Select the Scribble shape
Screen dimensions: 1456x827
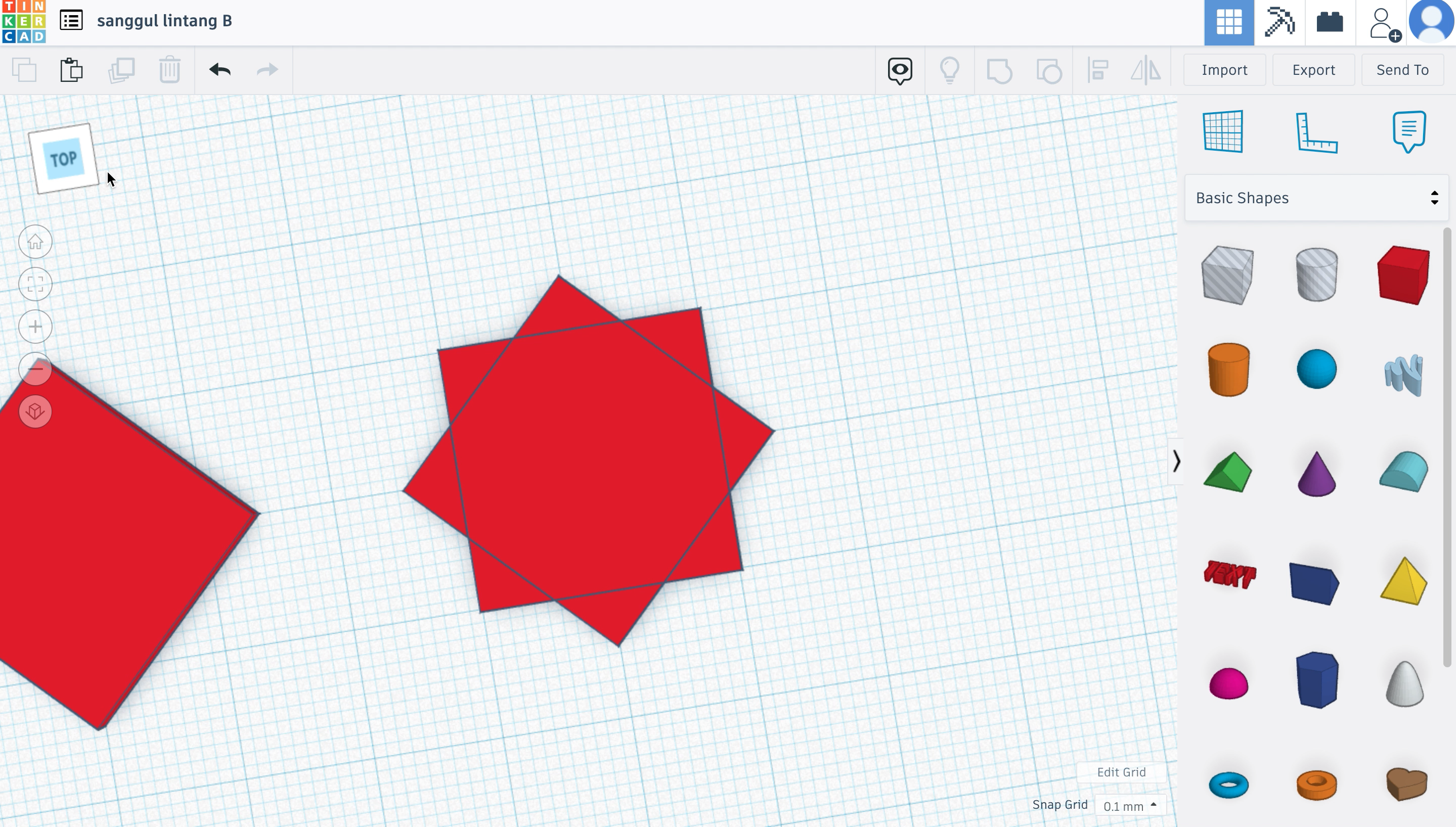click(x=1404, y=375)
